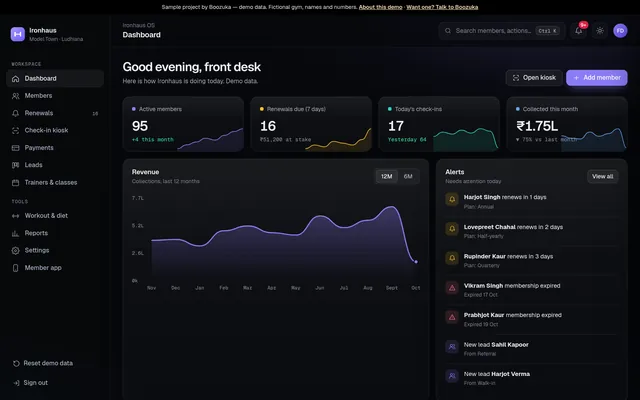Screen dimensions: 640x400
Task: Click the Payments card icon
Action: 16,148
